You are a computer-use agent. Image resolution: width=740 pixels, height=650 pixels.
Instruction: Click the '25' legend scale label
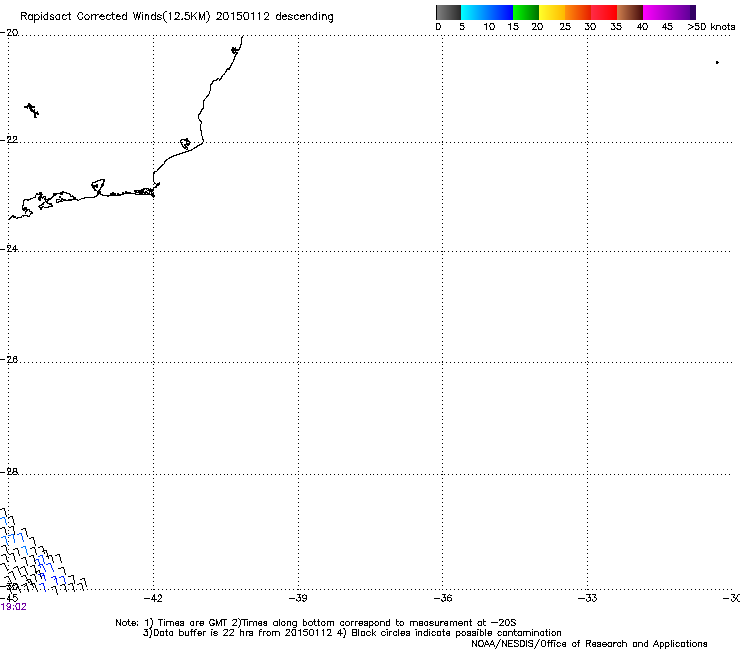click(x=565, y=27)
